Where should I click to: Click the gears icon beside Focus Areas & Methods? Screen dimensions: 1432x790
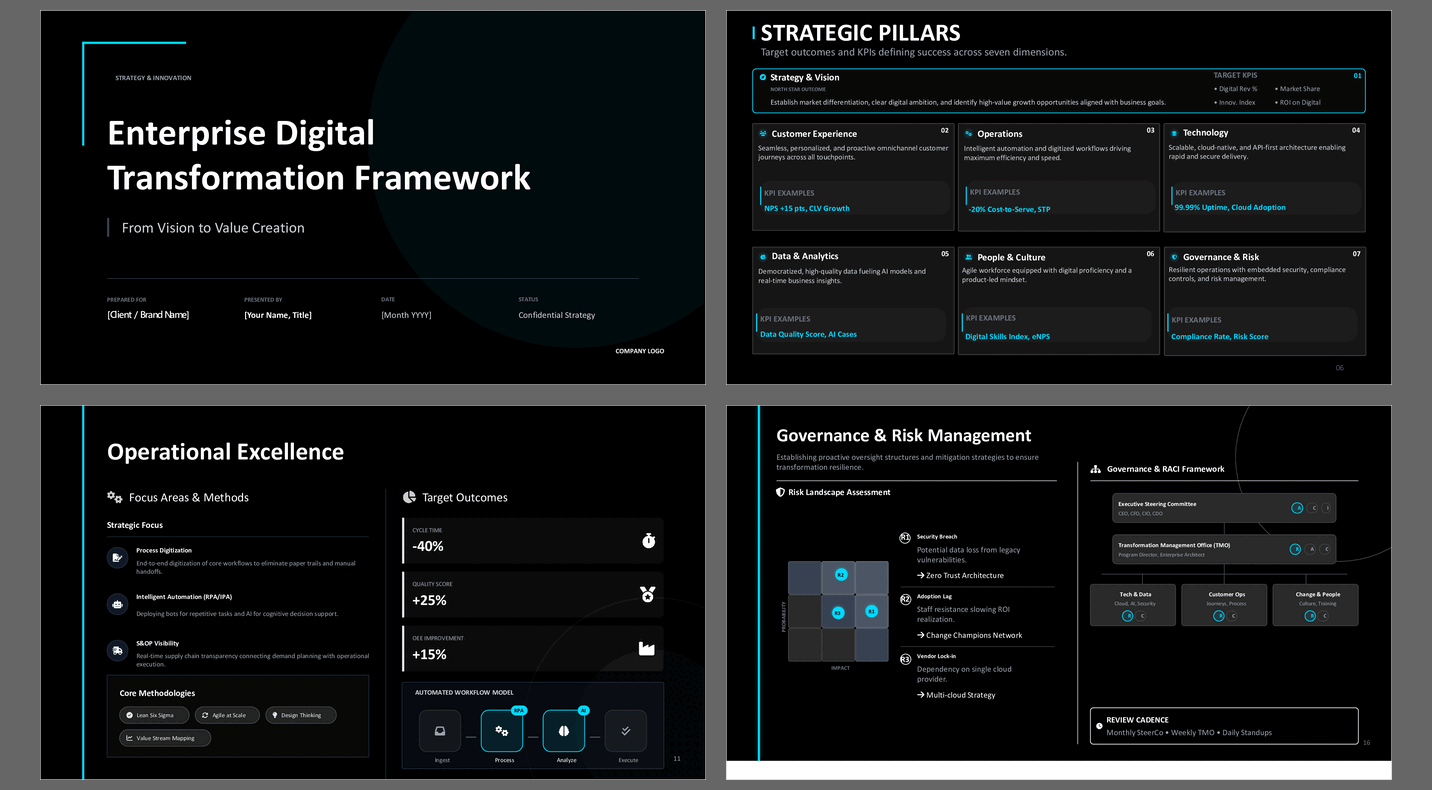point(115,497)
